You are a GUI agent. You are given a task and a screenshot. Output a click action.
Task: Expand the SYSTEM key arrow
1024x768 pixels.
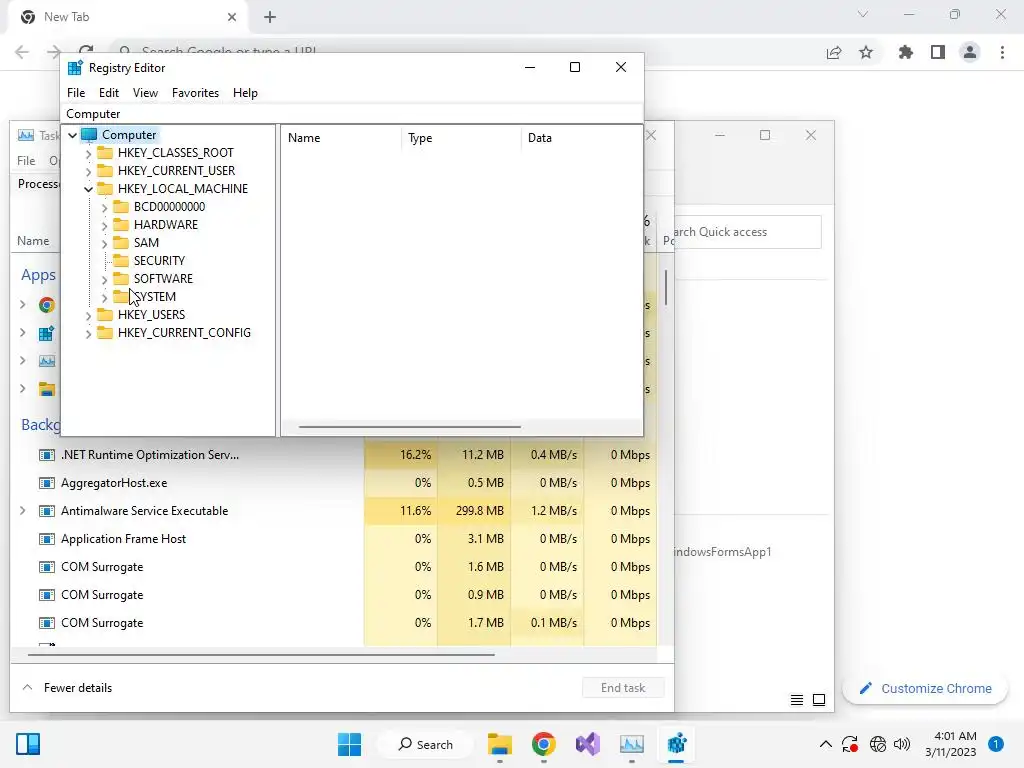tap(104, 297)
